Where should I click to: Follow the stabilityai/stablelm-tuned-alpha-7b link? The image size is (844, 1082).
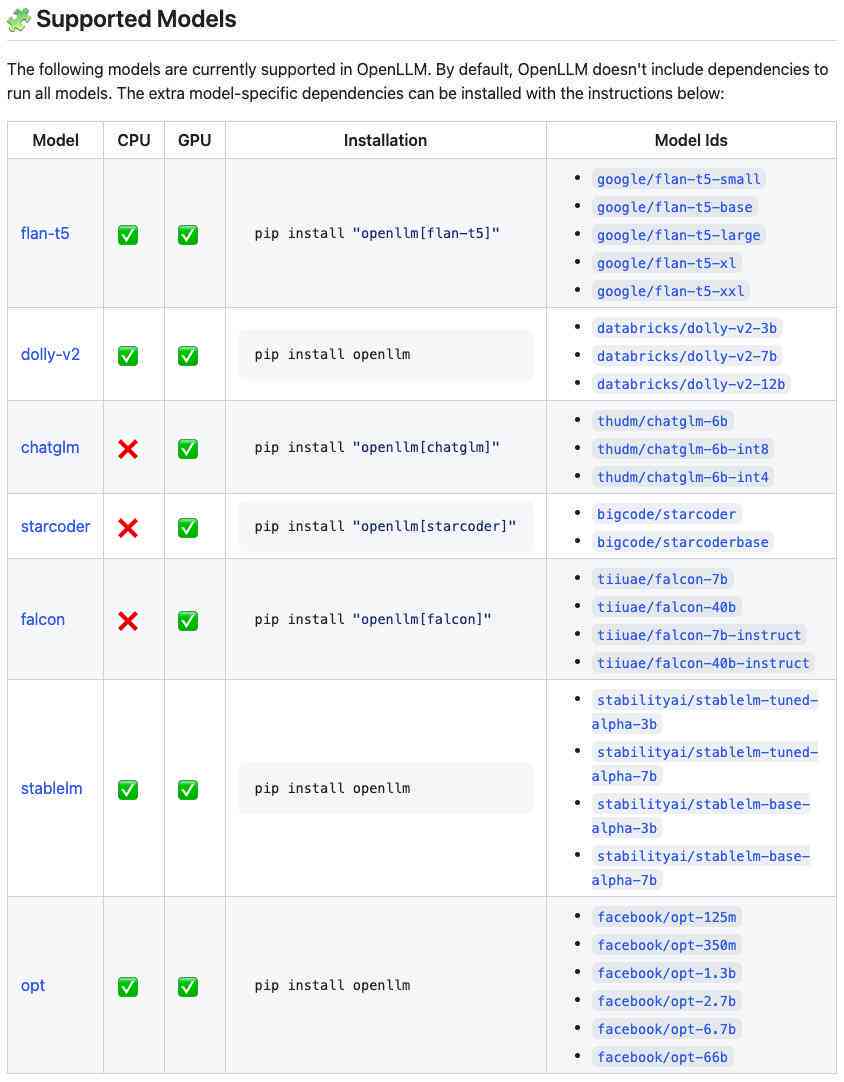(x=705, y=764)
